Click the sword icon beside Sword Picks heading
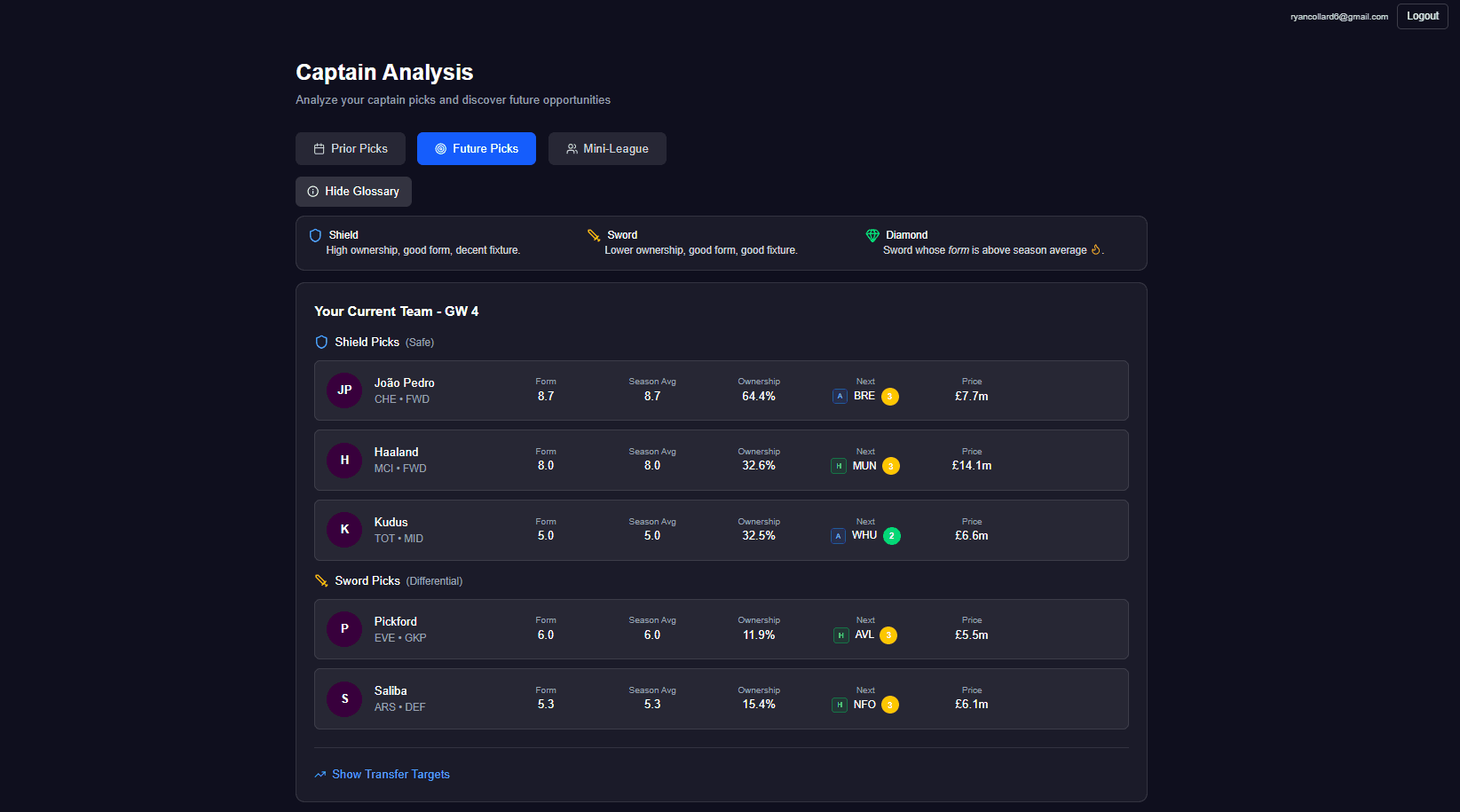 pyautogui.click(x=321, y=581)
